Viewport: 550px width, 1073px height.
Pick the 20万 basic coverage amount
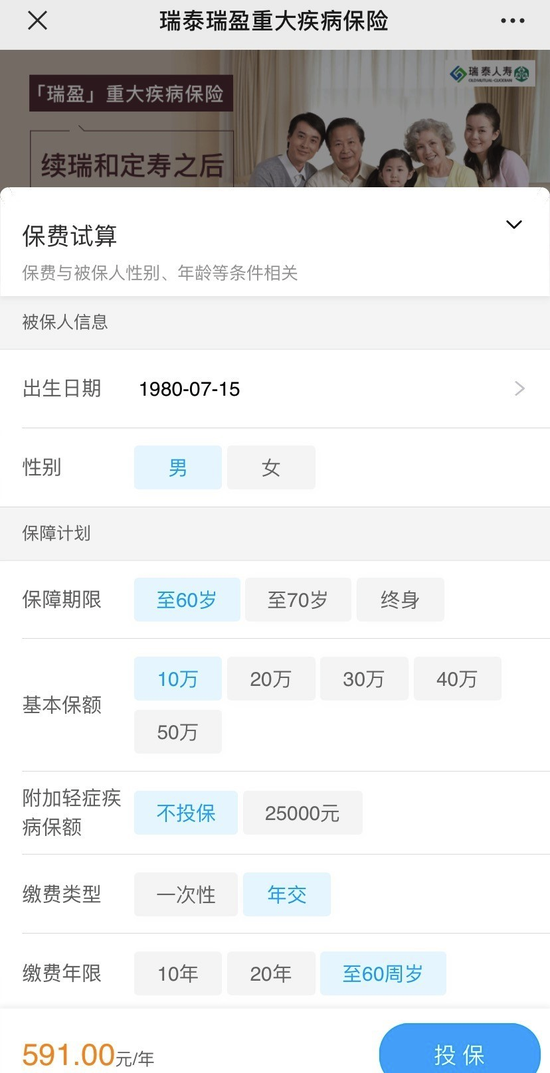click(271, 679)
